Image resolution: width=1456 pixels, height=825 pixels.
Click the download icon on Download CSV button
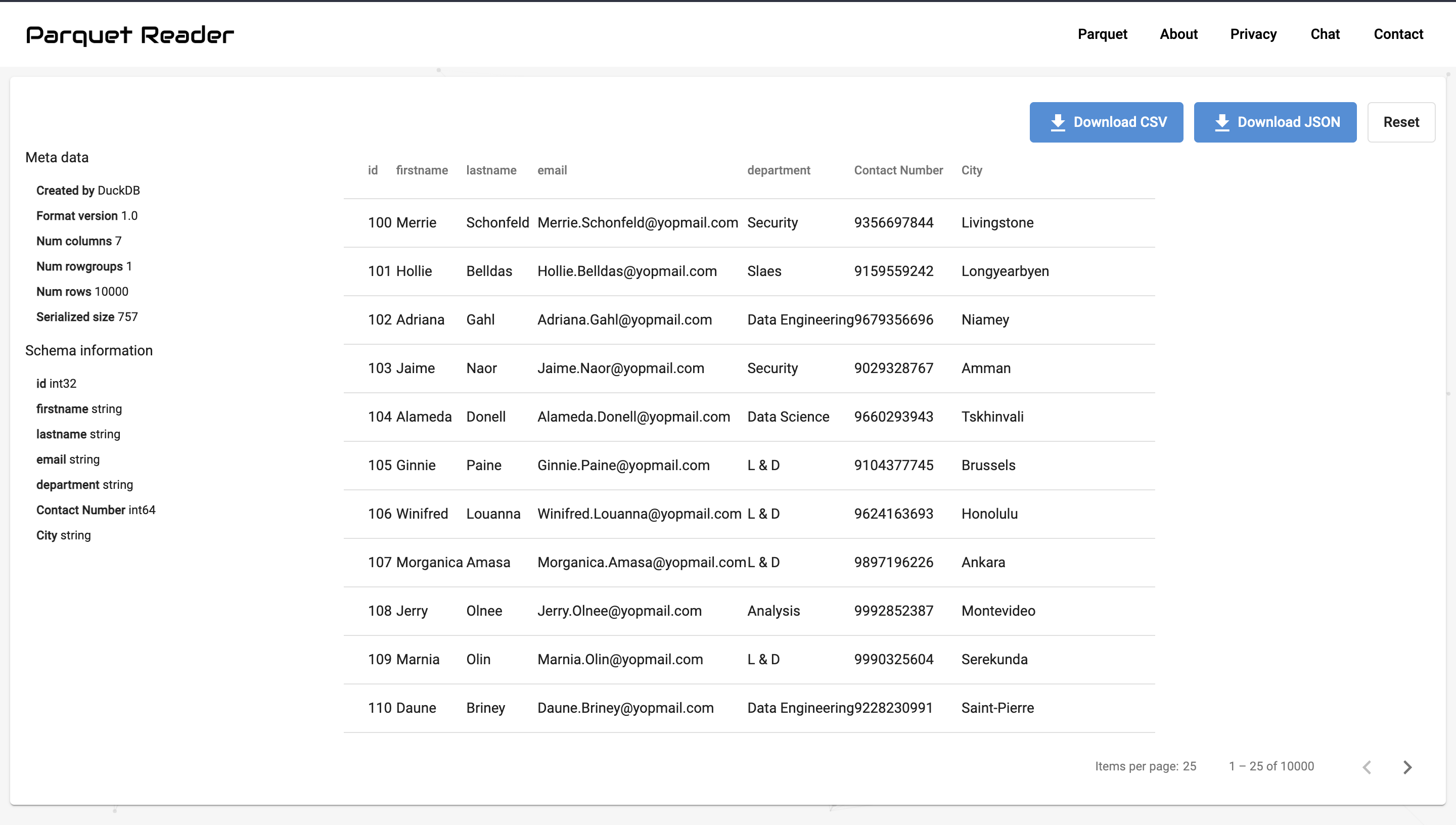pyautogui.click(x=1058, y=122)
